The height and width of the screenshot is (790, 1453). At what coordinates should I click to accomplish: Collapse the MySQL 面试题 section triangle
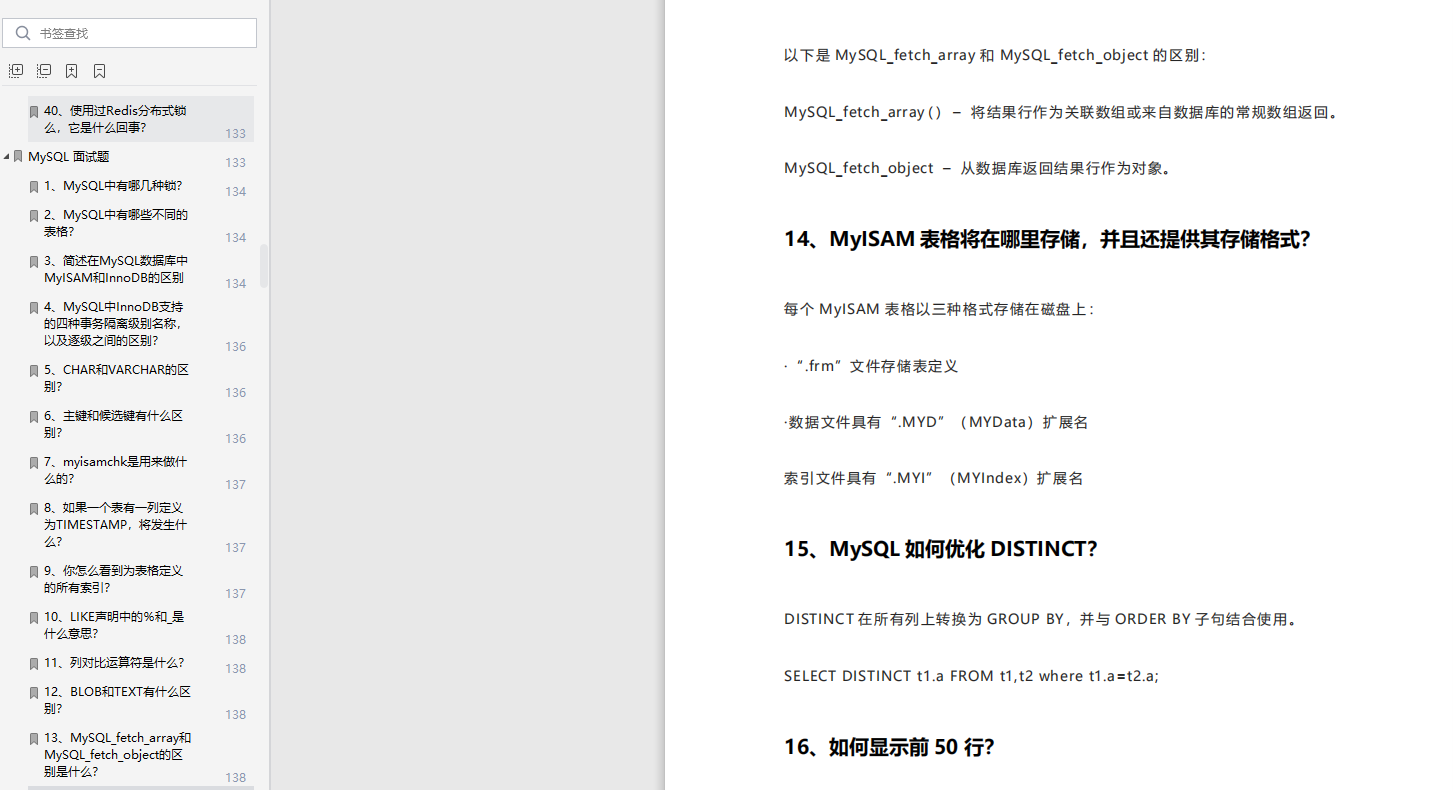coord(6,156)
